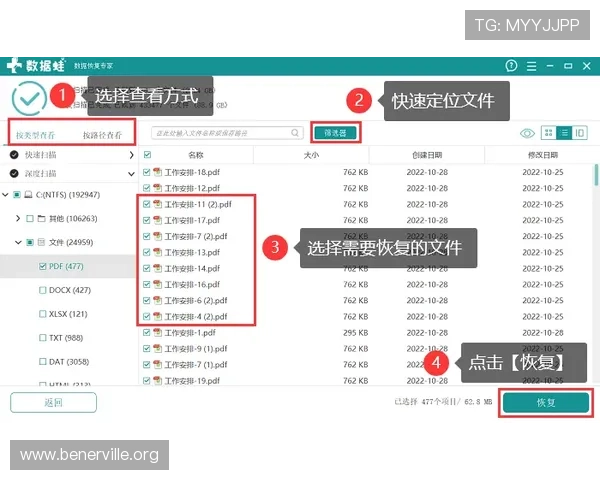Click the 返回 back button
This screenshot has height=480, width=600.
[x=53, y=403]
